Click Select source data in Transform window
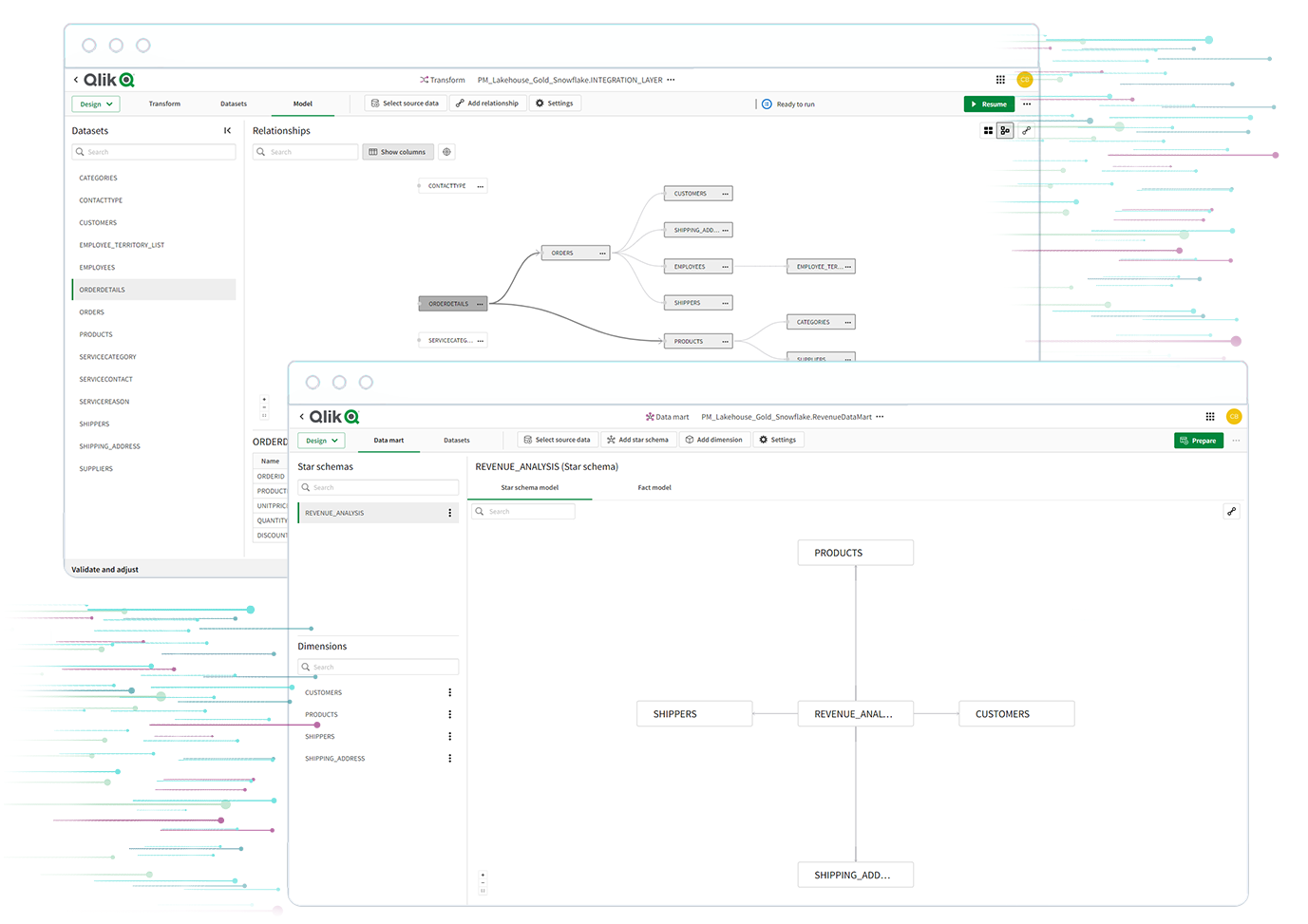1308x924 pixels. (x=405, y=104)
